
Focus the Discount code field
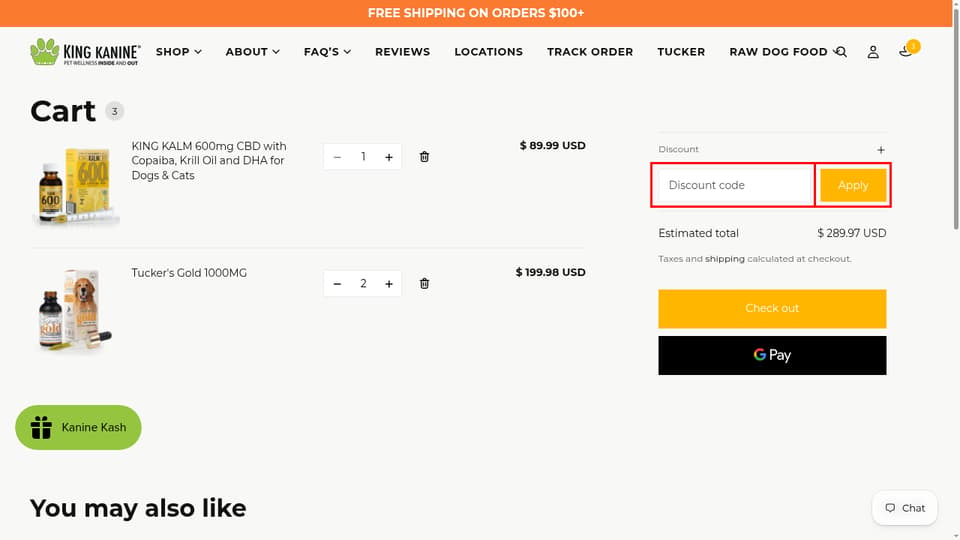tap(734, 185)
